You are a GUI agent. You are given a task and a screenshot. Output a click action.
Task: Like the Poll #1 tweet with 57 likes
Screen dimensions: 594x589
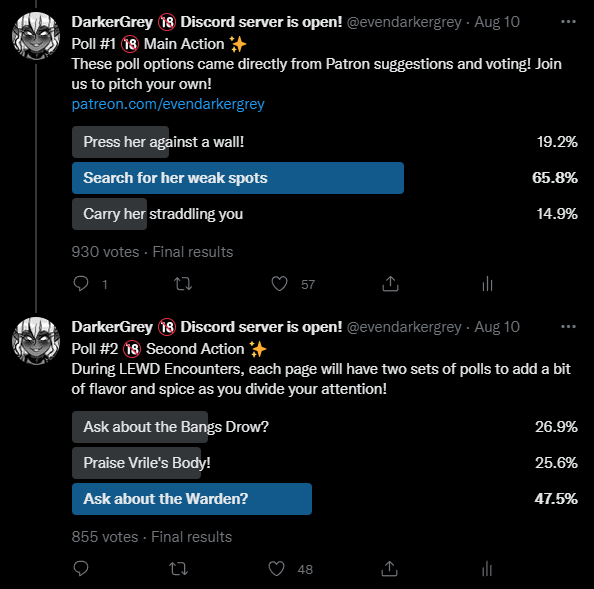click(x=280, y=284)
